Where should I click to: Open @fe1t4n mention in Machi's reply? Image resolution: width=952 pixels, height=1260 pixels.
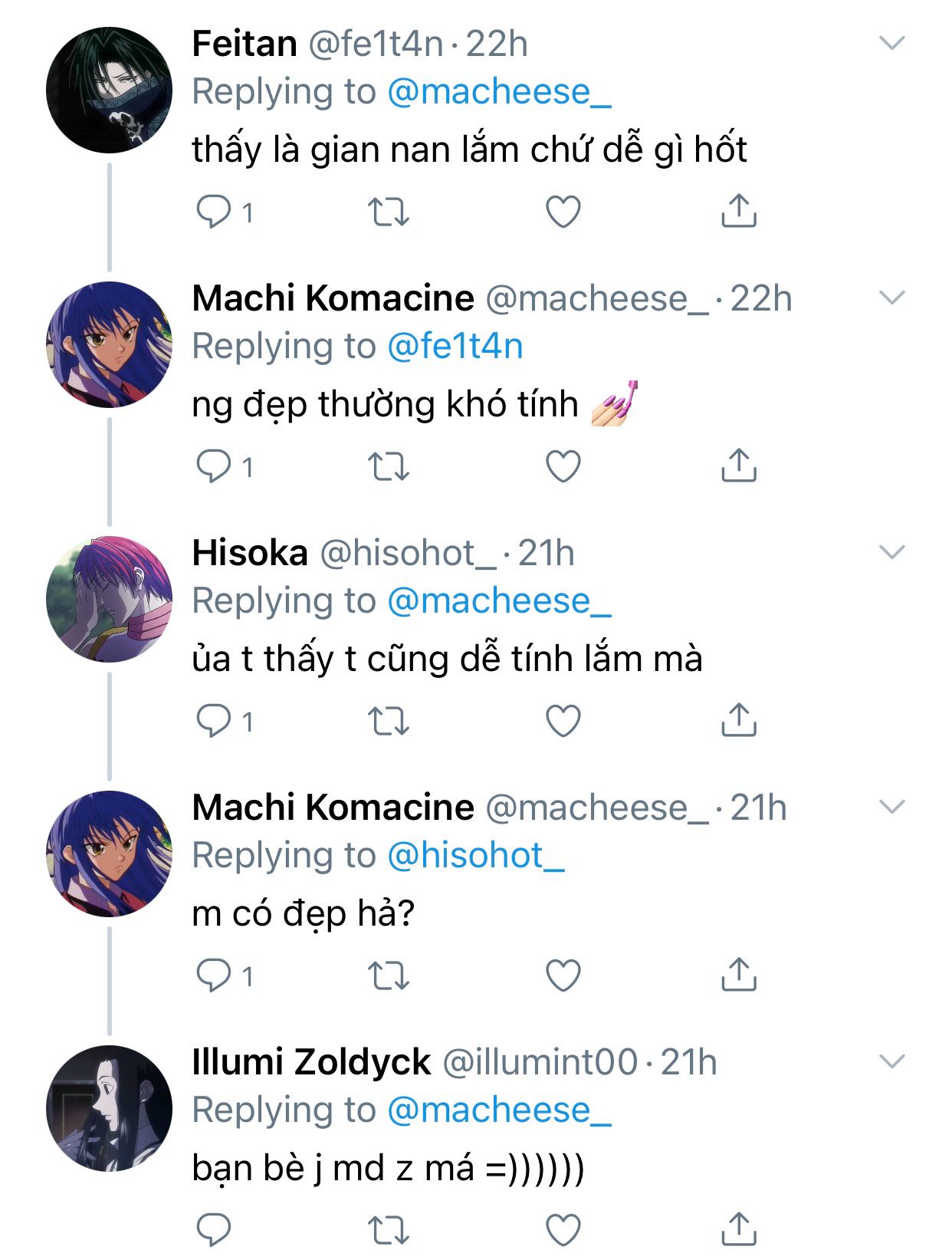pos(455,347)
